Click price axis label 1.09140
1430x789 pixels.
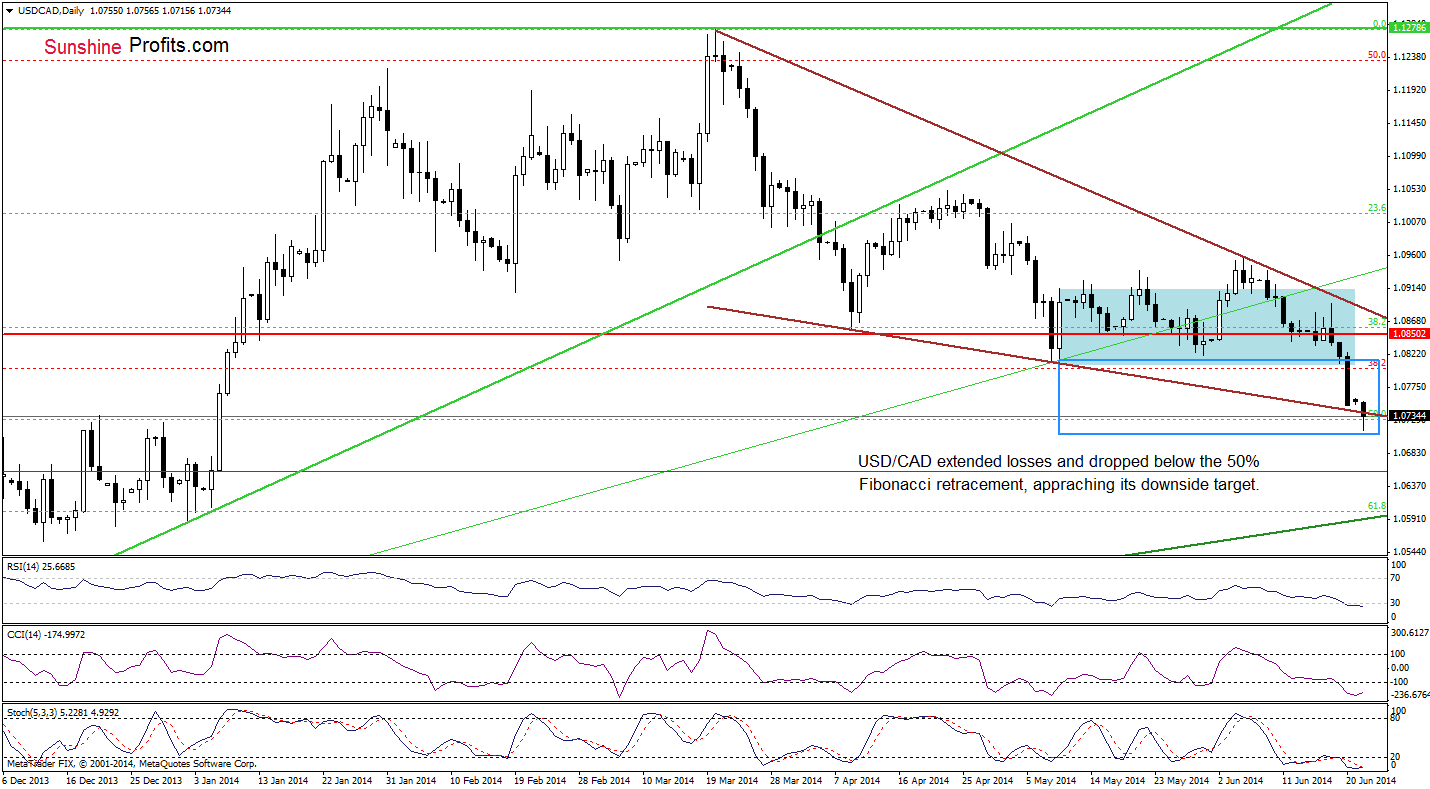[x=1408, y=287]
